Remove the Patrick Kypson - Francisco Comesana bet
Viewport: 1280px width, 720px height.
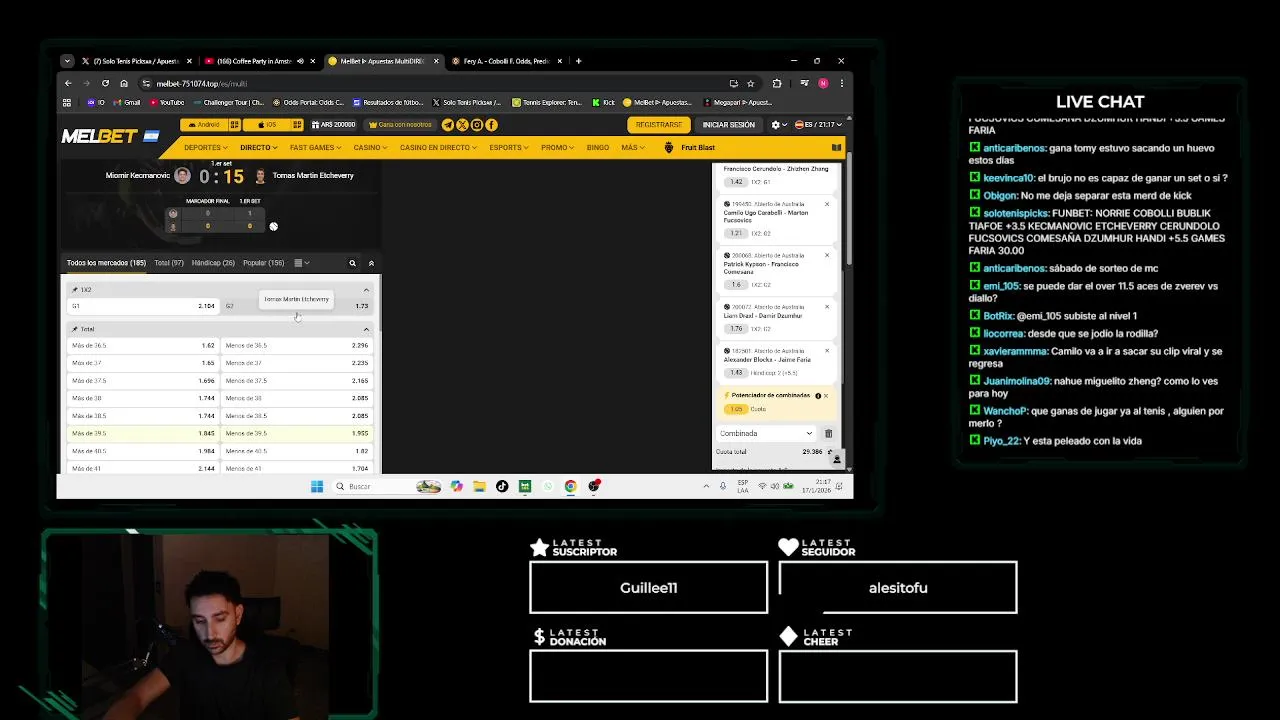click(x=827, y=255)
